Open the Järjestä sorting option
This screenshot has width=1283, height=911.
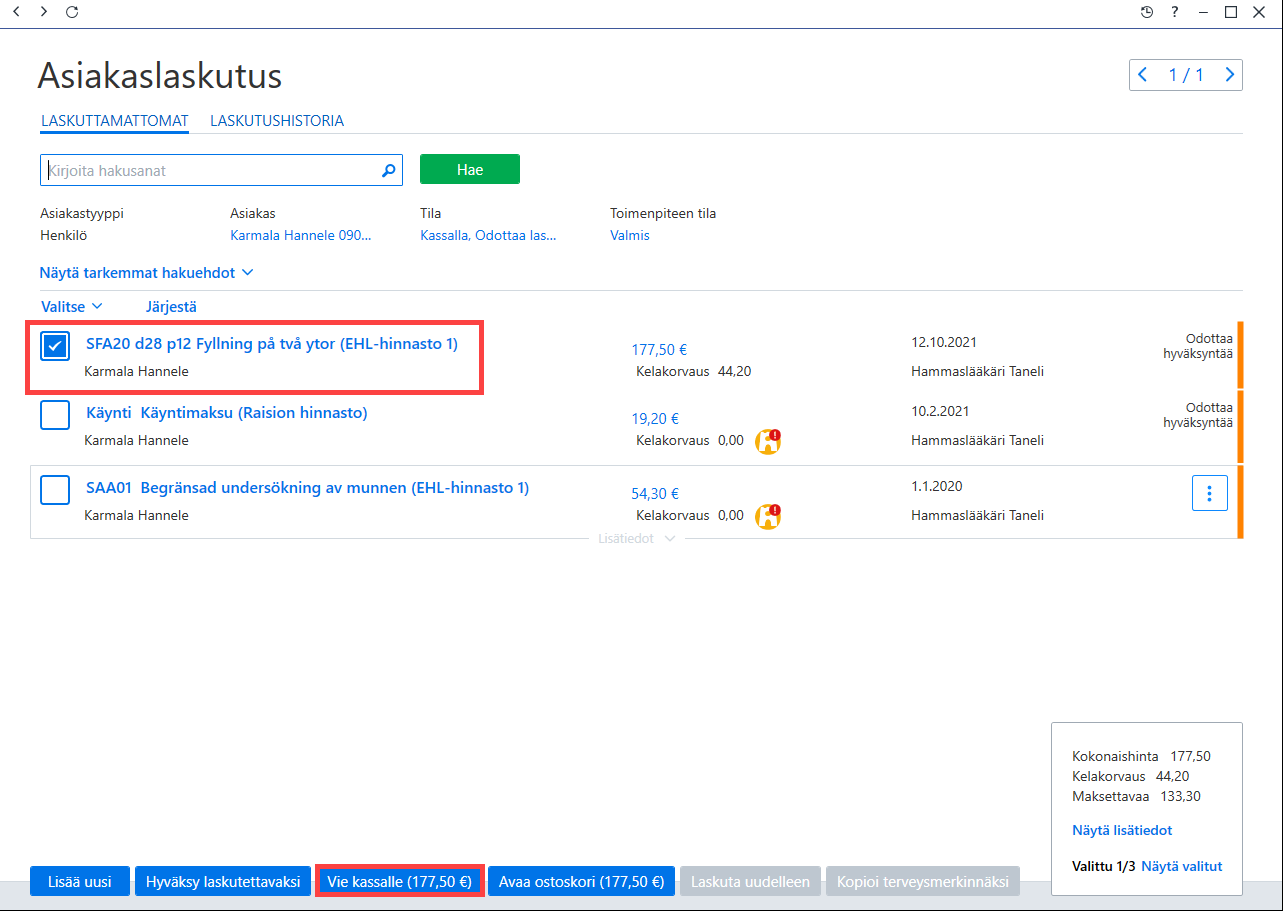171,307
